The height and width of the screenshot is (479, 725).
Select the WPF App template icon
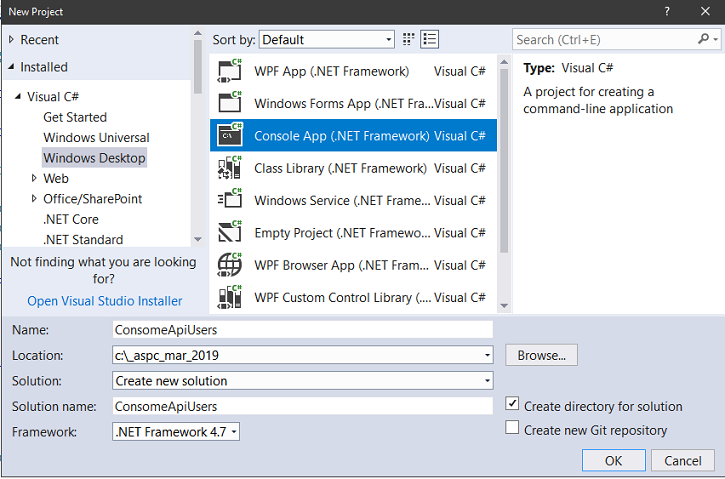(230, 71)
